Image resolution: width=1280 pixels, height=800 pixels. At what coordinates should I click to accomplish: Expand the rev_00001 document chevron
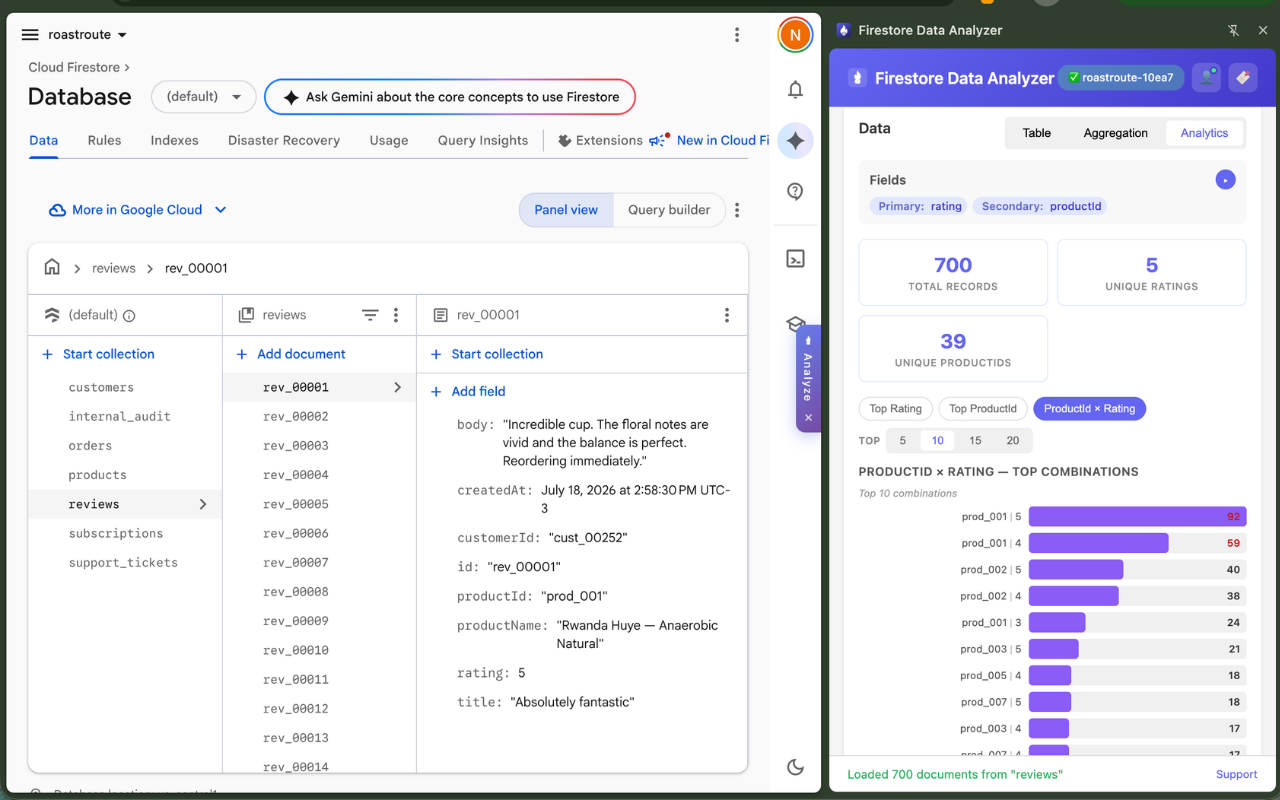[x=397, y=387]
